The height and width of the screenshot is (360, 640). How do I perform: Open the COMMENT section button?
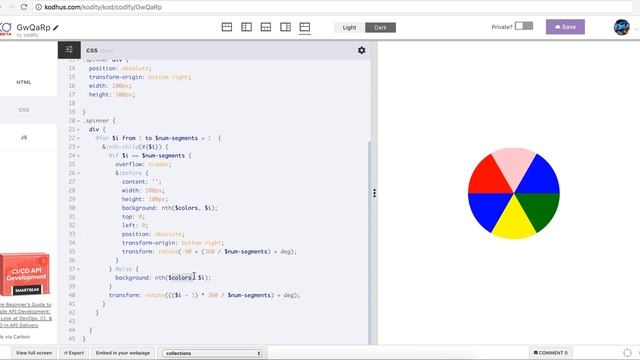coord(551,353)
